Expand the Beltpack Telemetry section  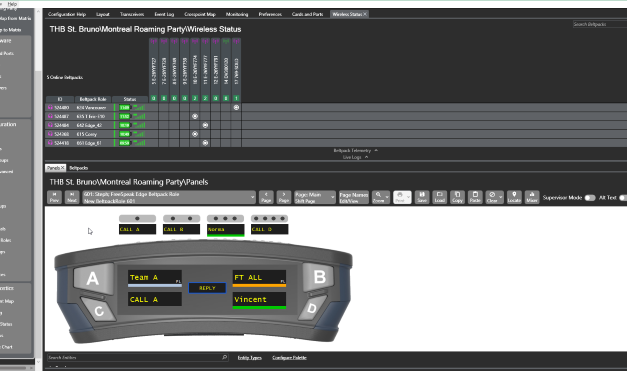click(355, 150)
